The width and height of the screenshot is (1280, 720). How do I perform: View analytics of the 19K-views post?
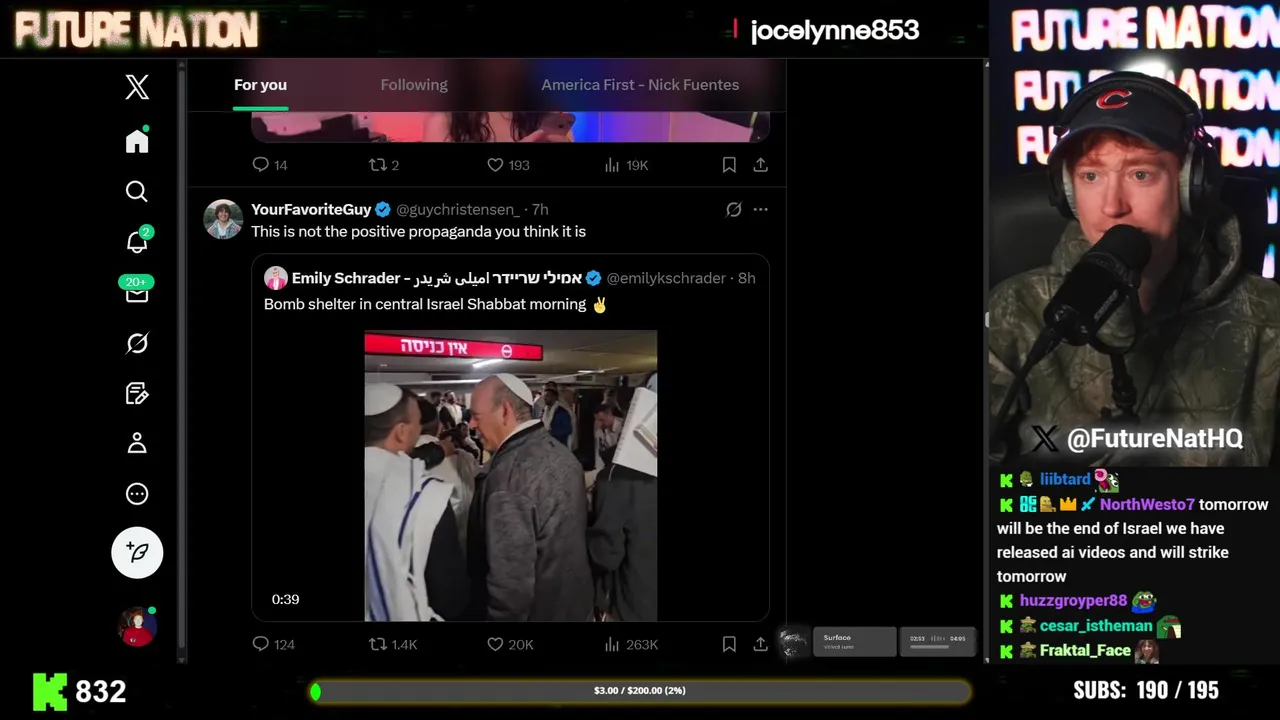(x=626, y=165)
